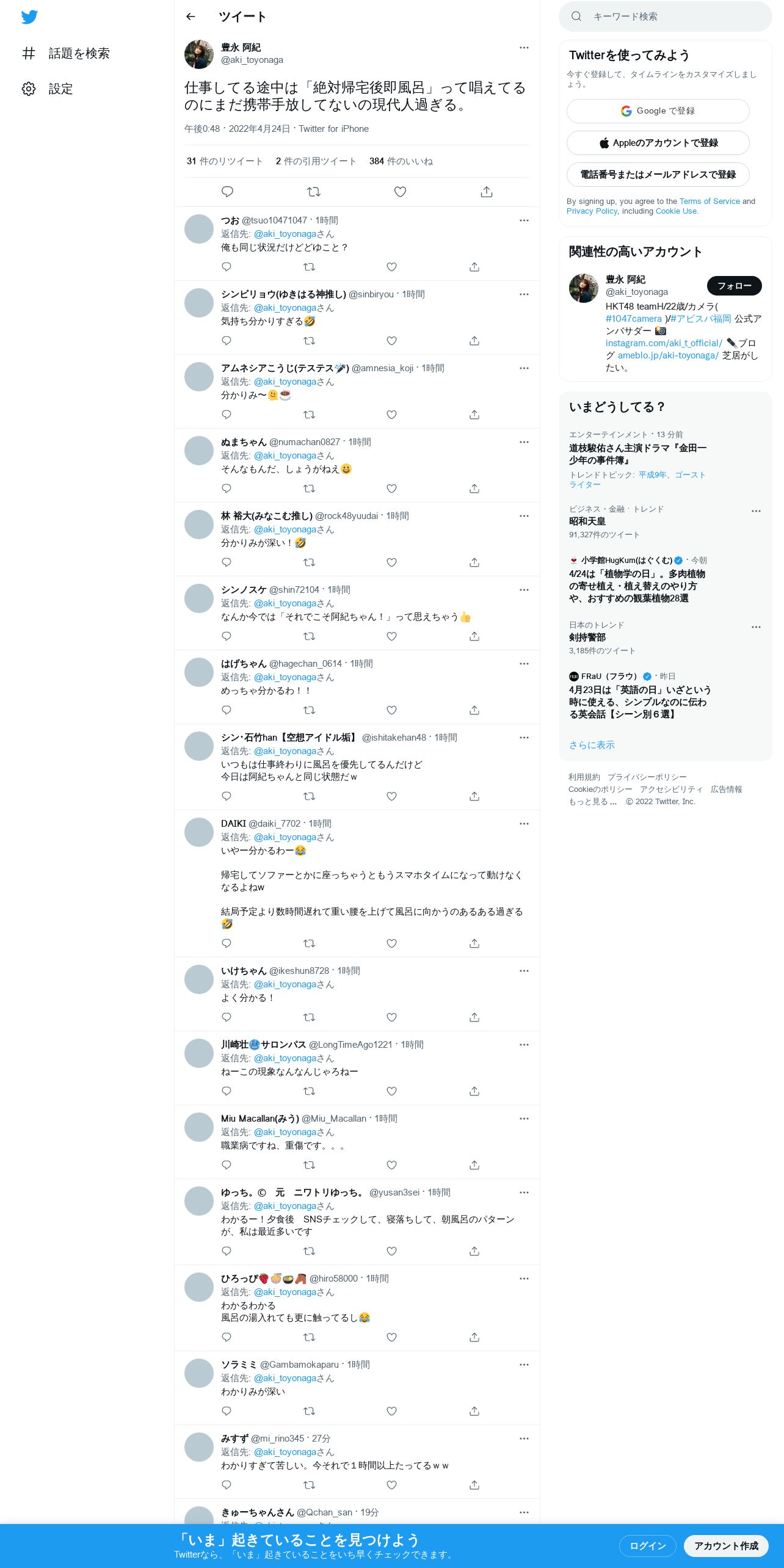784x1568 pixels.
Task: Open more options for 昭和天皇 trend
Action: pos(756,511)
